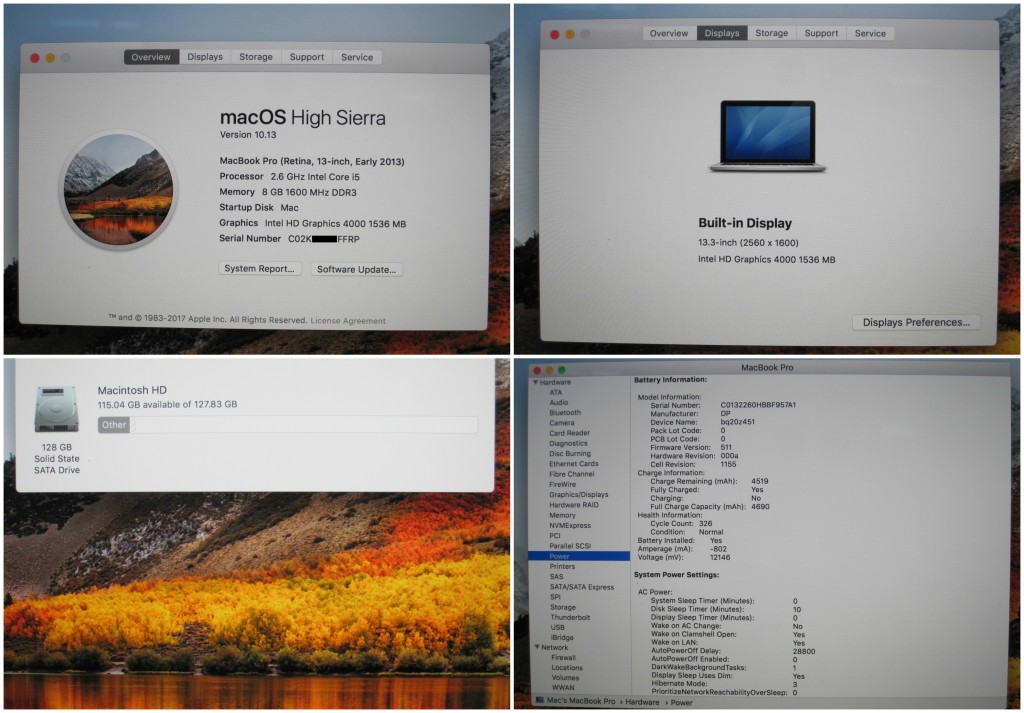1024x713 pixels.
Task: Open Service tab in macOS High Sierra window
Action: (357, 57)
